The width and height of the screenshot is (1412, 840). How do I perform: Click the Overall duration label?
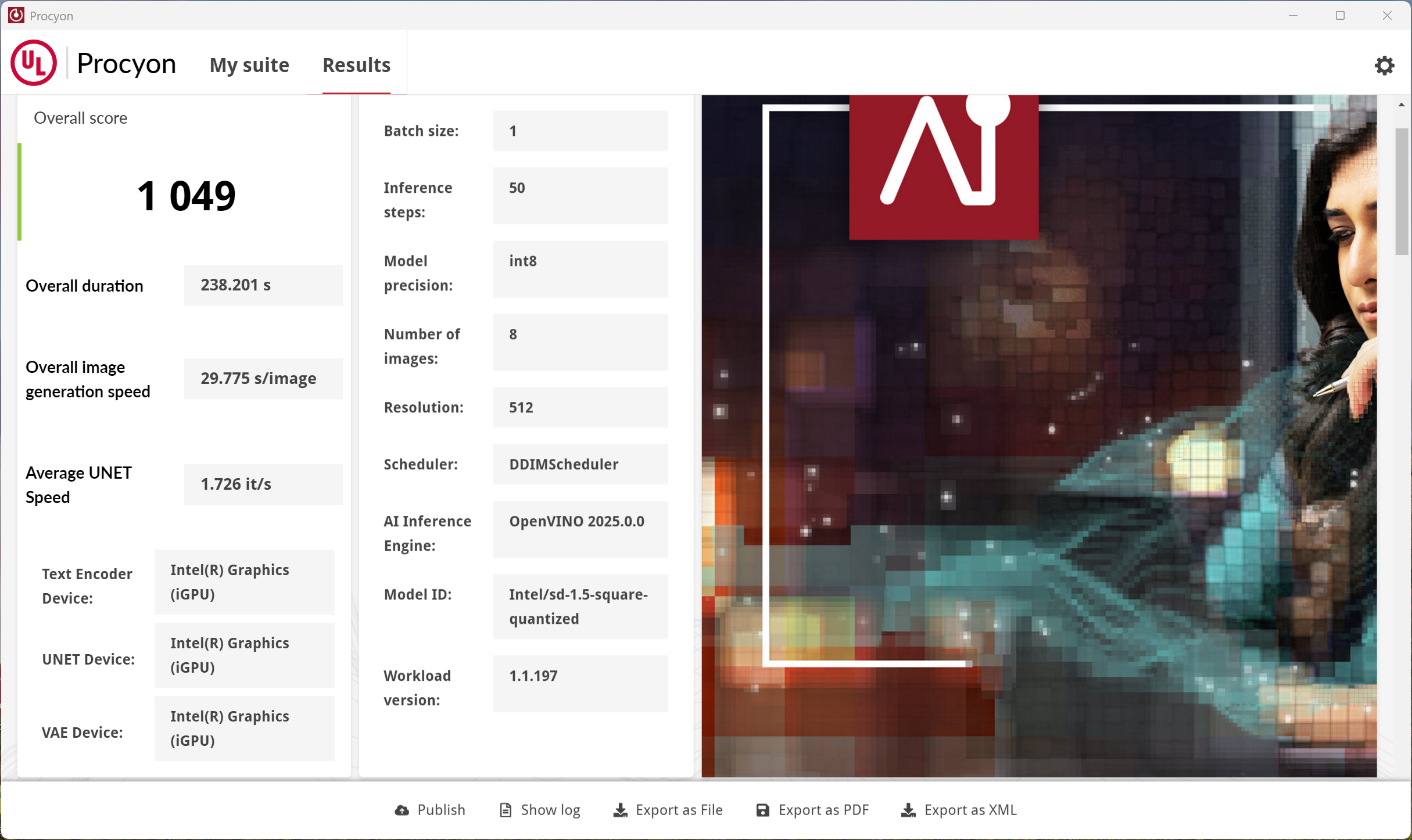point(84,286)
